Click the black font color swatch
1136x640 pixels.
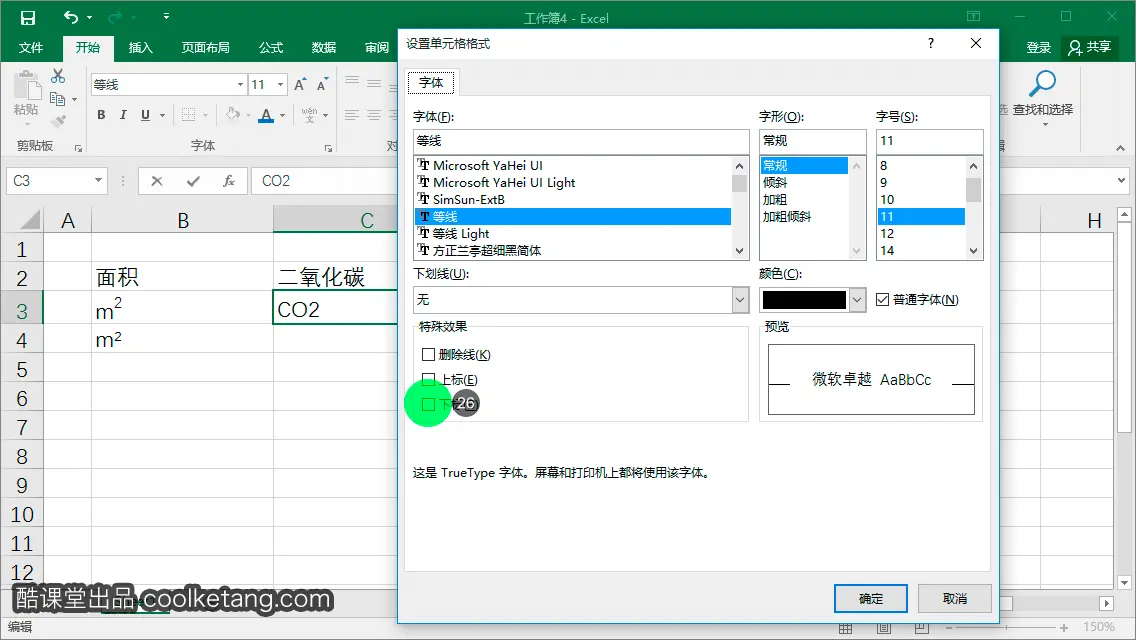pyautogui.click(x=804, y=299)
